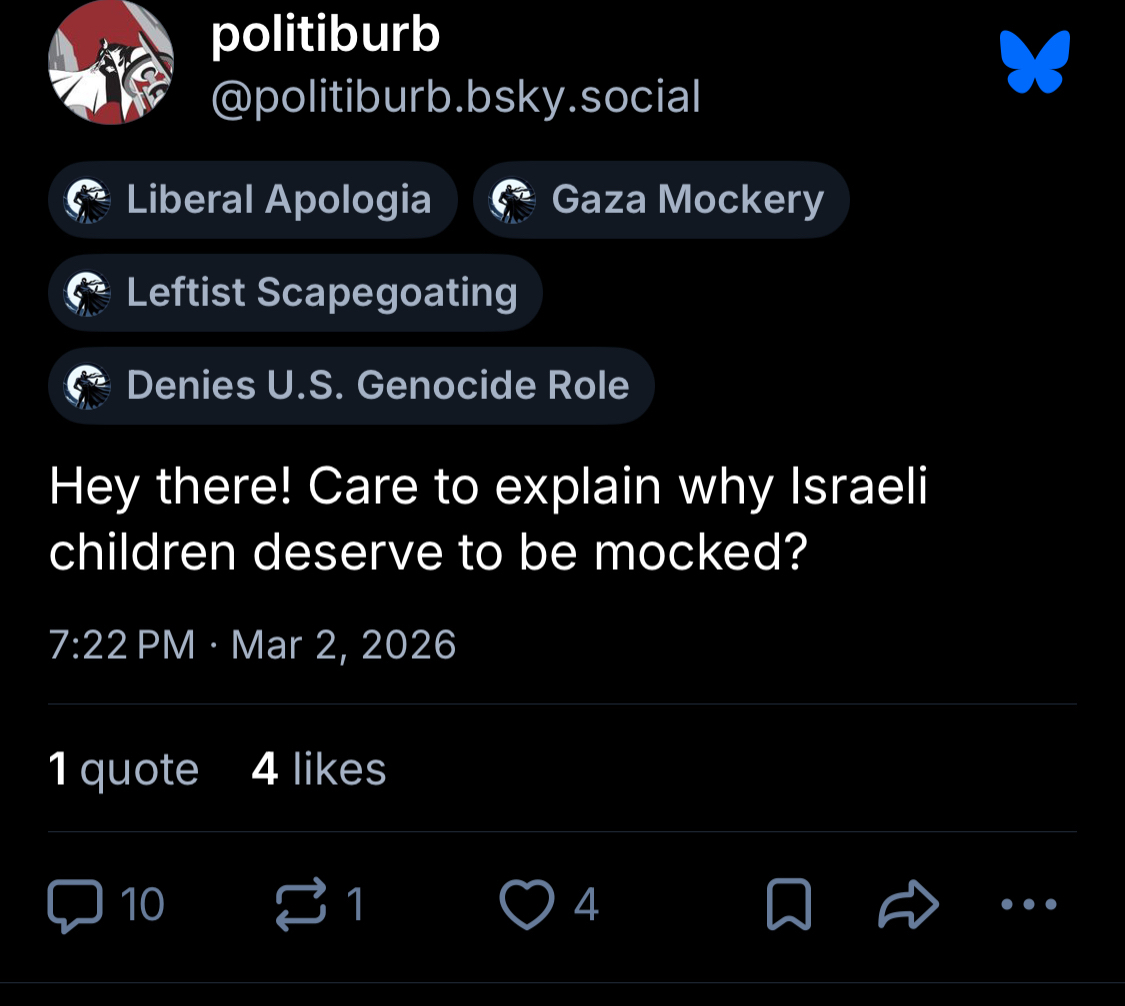Screen dimensions: 1125x1006
Task: Open the three-dot more options menu
Action: (x=1028, y=905)
